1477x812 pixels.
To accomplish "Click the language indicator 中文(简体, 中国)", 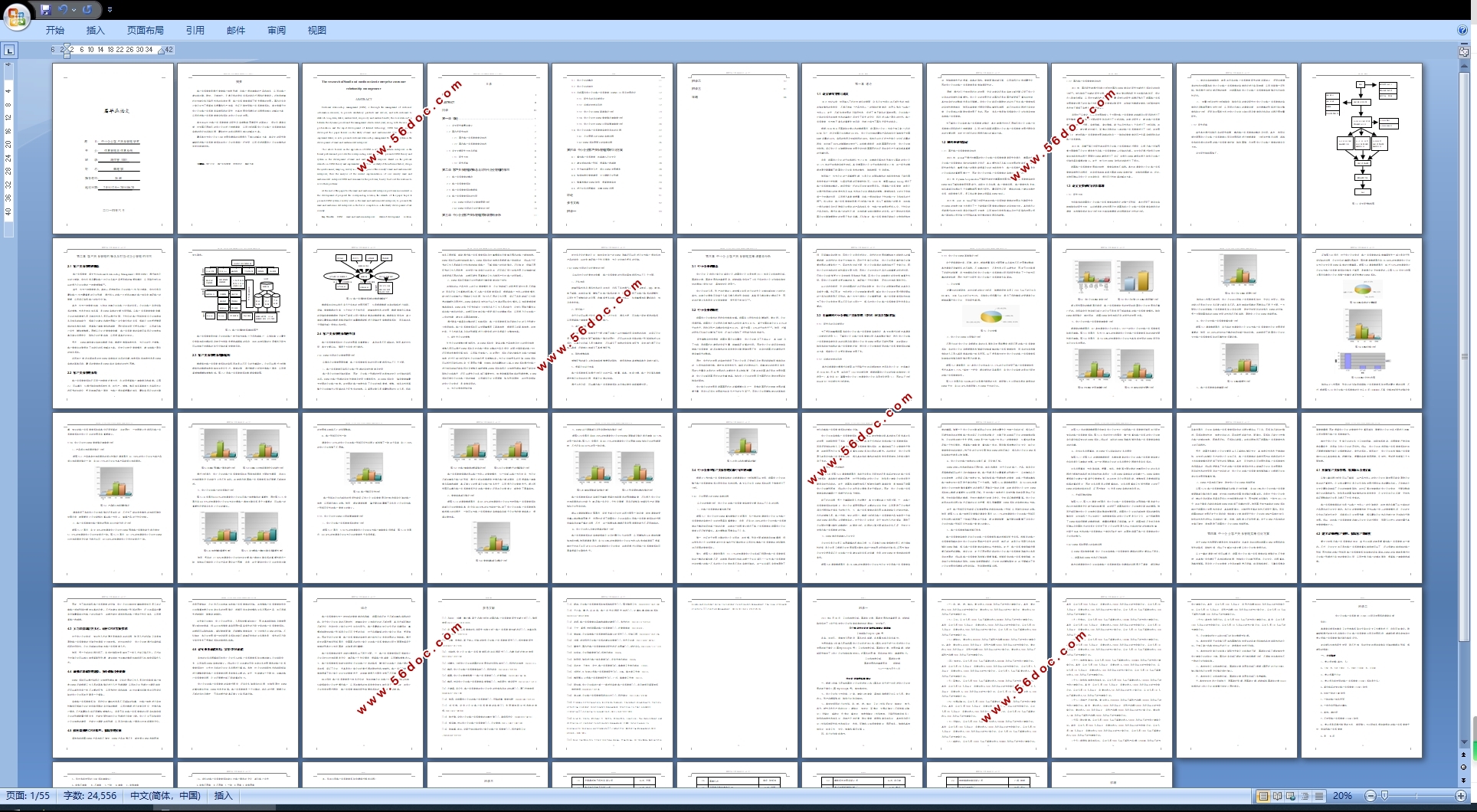I will pos(165,796).
